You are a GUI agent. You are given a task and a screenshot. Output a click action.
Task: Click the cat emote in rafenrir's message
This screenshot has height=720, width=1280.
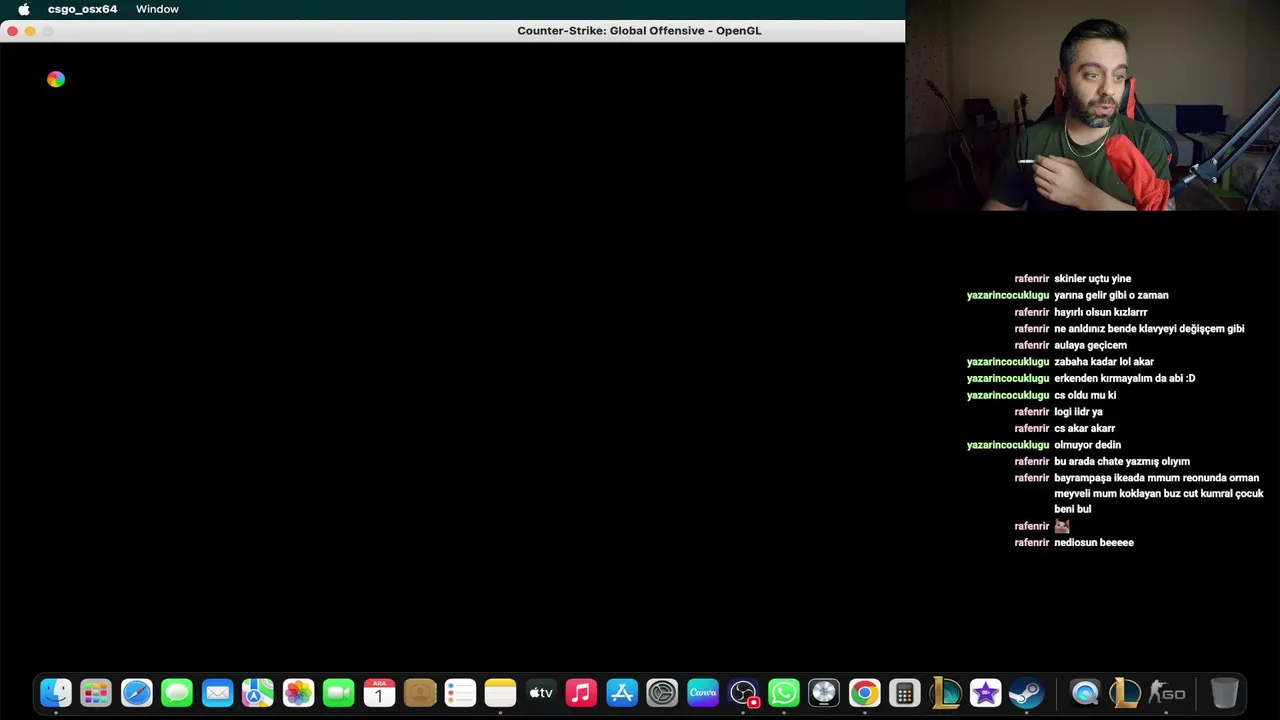click(1062, 526)
